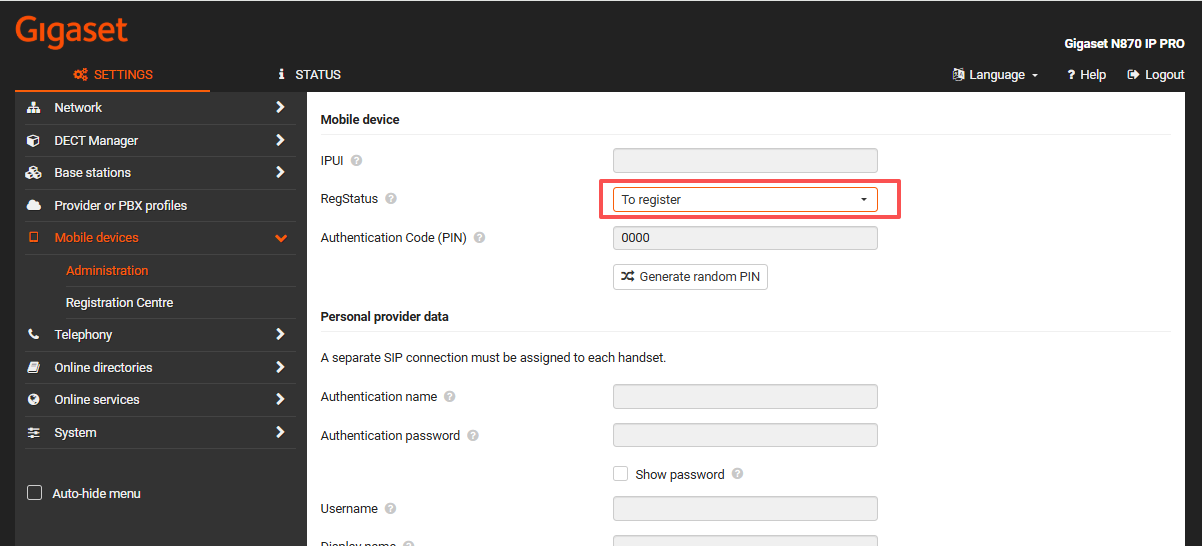The width and height of the screenshot is (1202, 546).
Task: Click the DECT Manager cube icon
Action: click(x=34, y=141)
